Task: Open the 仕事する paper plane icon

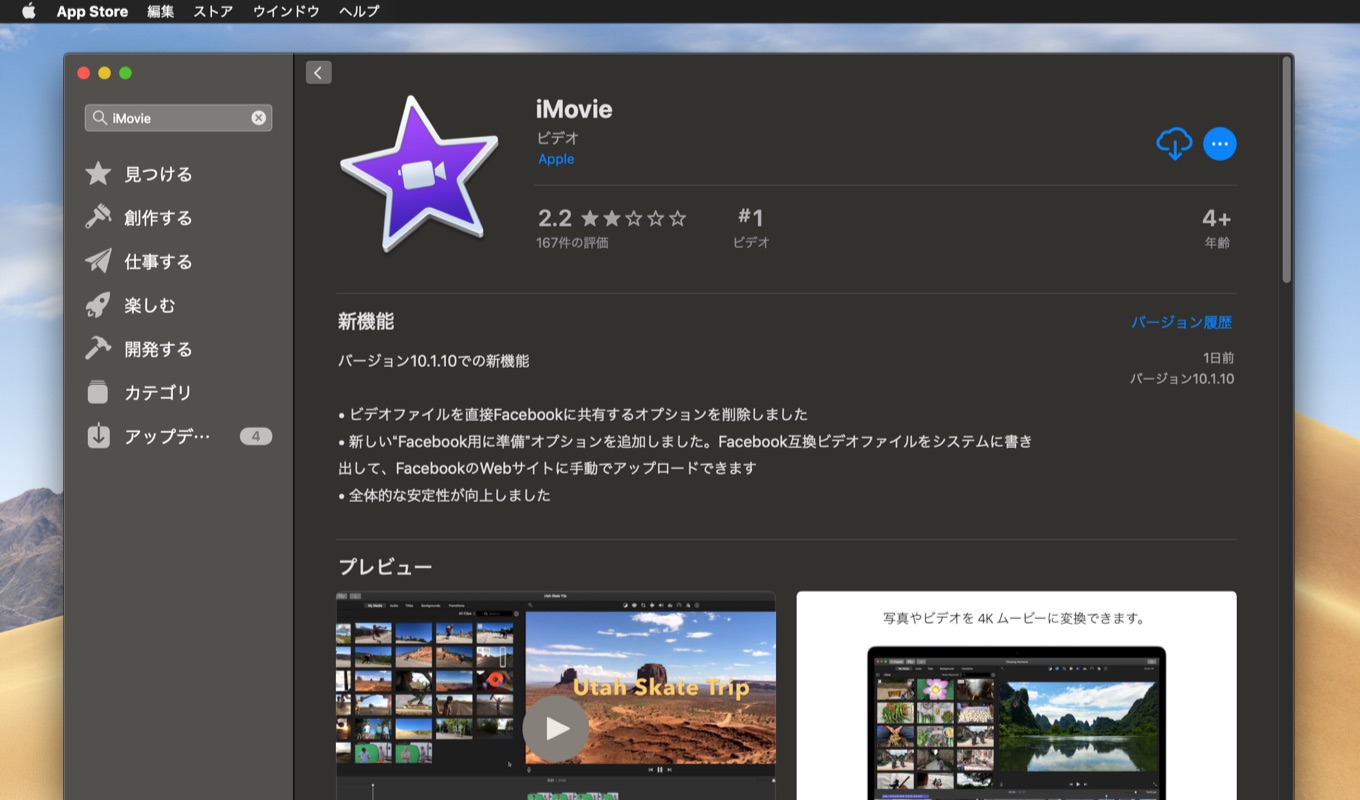Action: point(98,261)
